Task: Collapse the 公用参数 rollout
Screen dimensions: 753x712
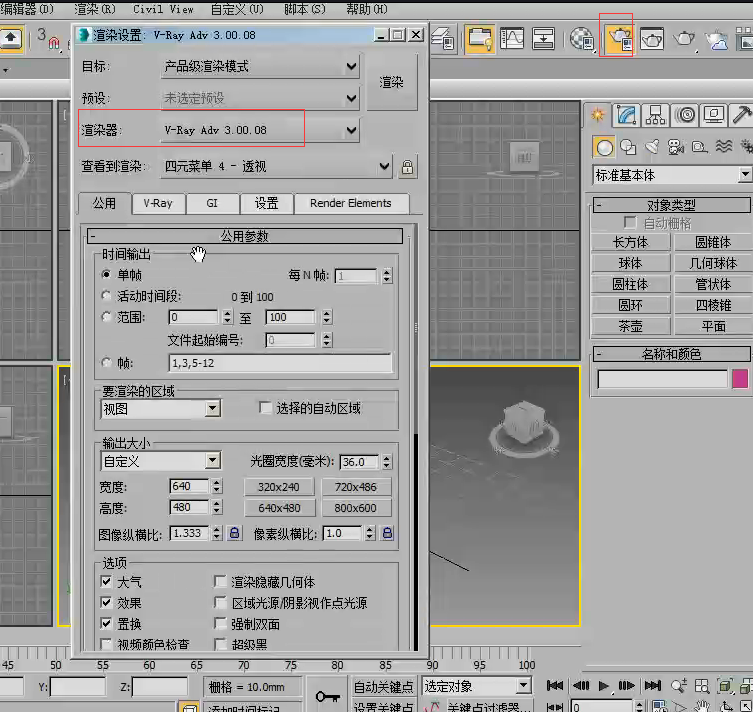Action: 245,236
